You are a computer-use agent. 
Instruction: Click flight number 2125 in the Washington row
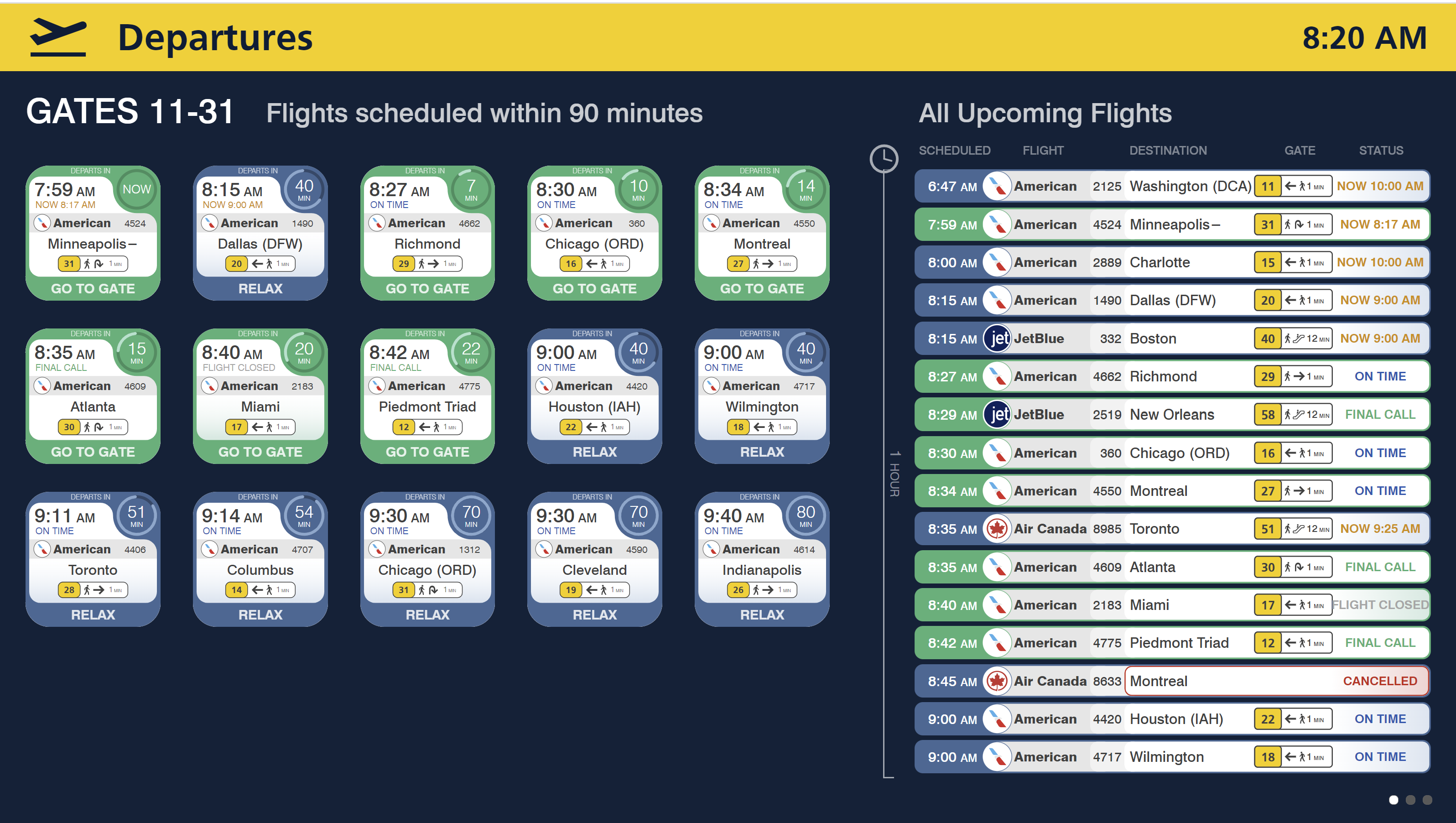coord(1107,187)
